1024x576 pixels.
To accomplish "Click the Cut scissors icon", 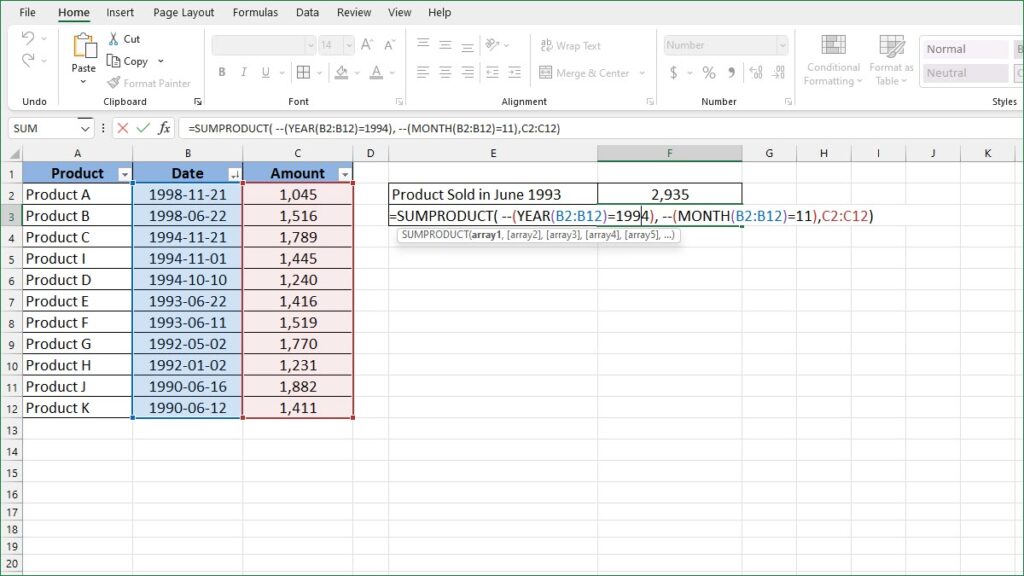I will (113, 39).
